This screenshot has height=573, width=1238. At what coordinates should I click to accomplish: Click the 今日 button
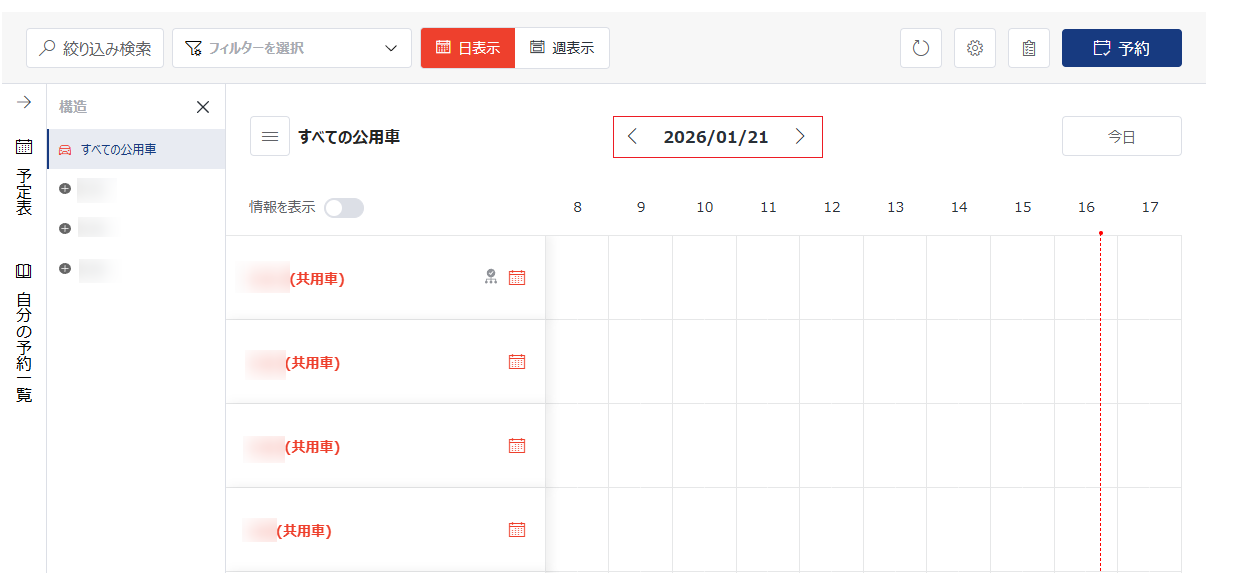[x=1122, y=137]
